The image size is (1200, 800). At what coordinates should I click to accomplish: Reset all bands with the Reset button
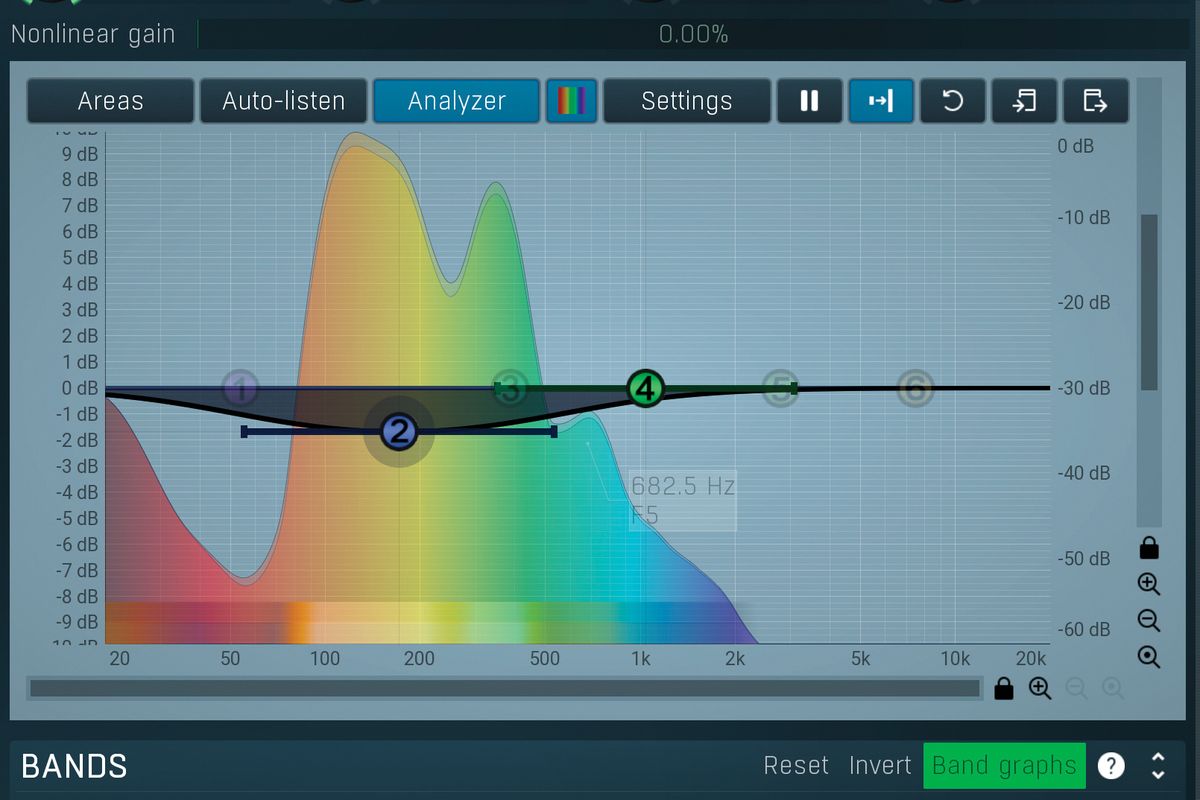point(796,765)
